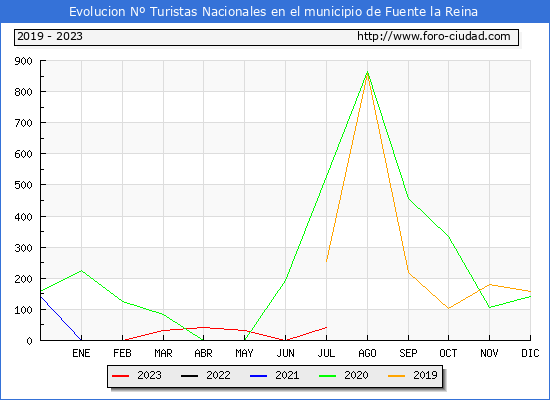This screenshot has height=400, width=550.
Task: Open the http://www.foro-ciudad.com link text
Action: coord(434,36)
